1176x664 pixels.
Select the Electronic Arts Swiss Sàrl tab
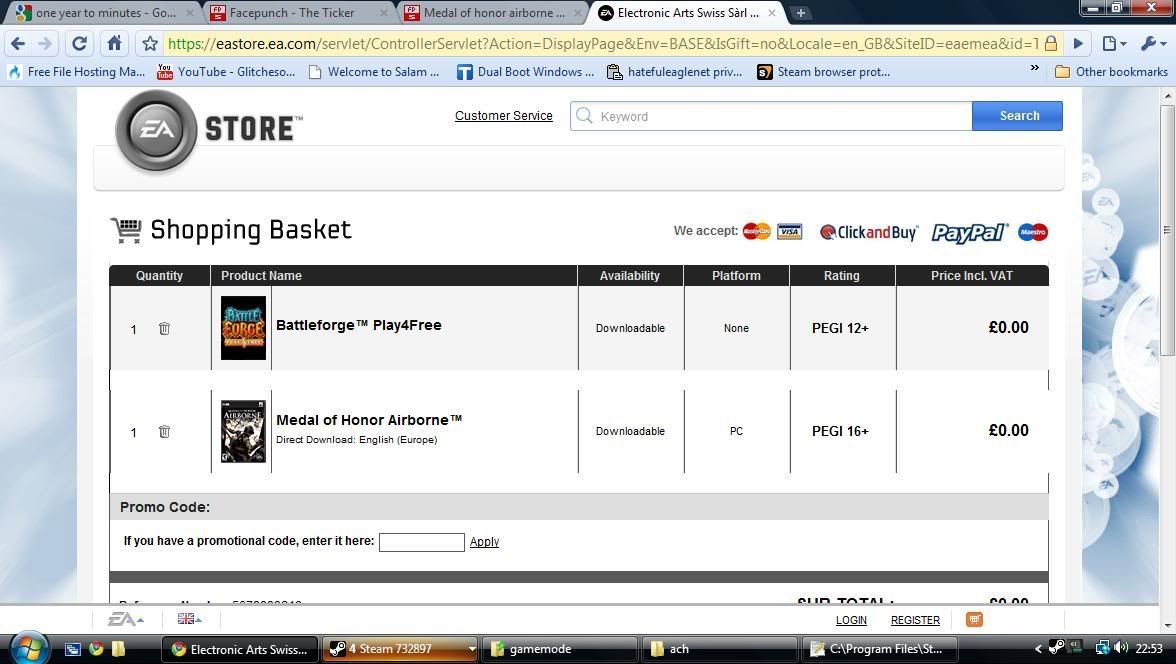[x=687, y=13]
